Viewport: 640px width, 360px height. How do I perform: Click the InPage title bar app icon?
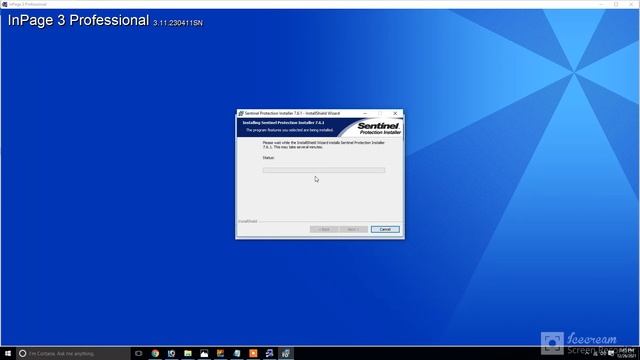(4, 4)
